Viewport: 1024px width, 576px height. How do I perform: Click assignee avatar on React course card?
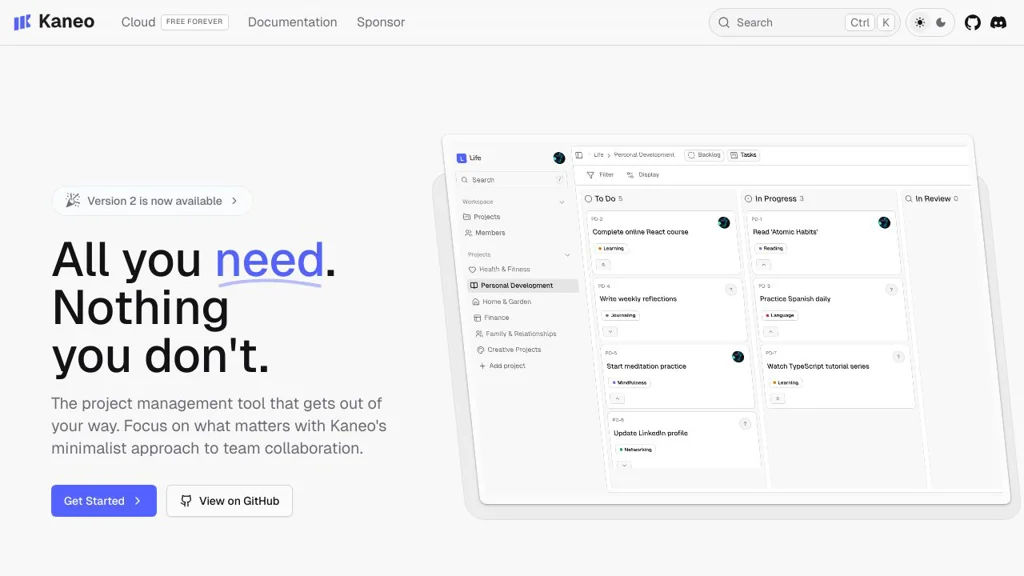click(x=724, y=223)
